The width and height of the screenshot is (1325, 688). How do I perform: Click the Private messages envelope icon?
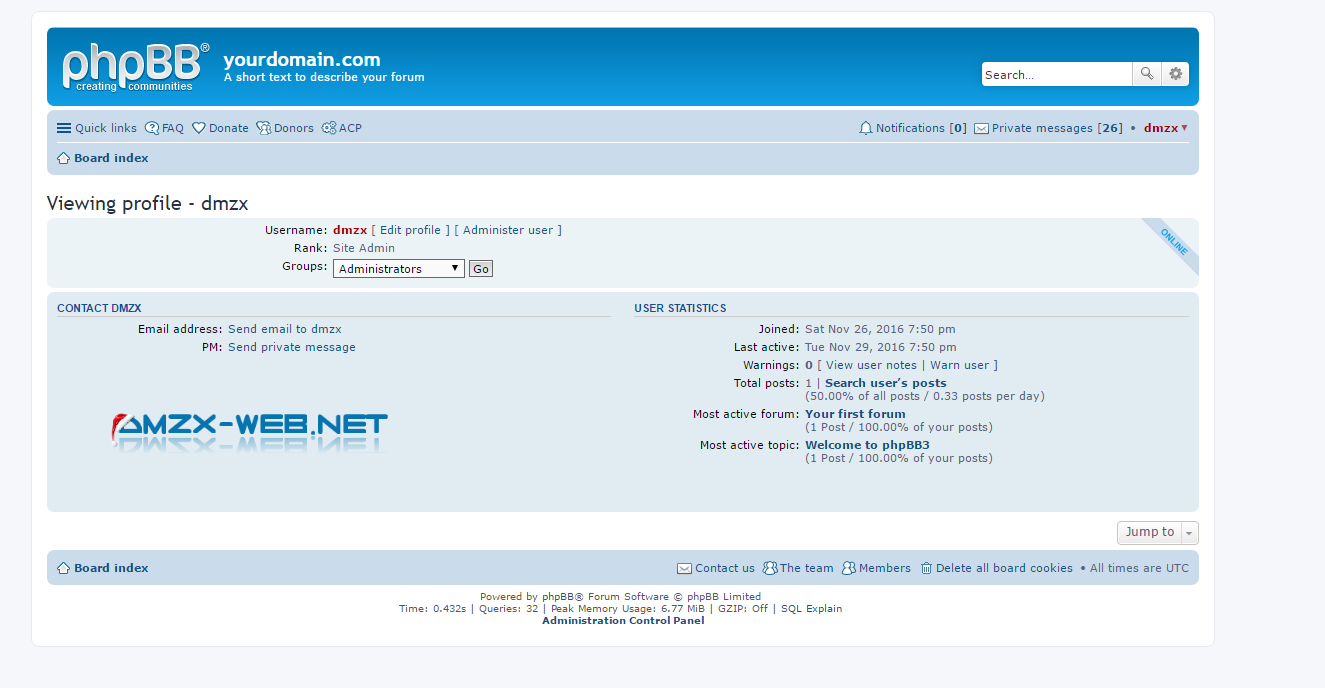982,128
